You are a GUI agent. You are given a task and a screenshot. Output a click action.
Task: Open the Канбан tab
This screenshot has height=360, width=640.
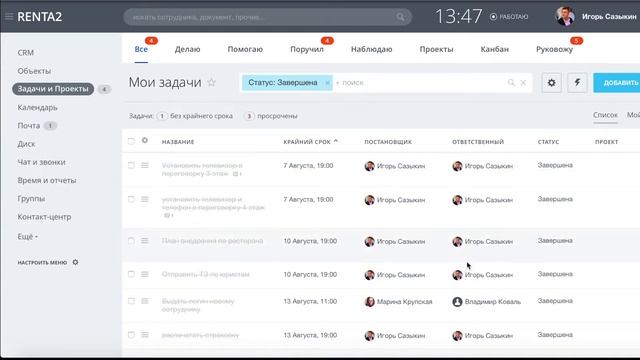tap(494, 49)
